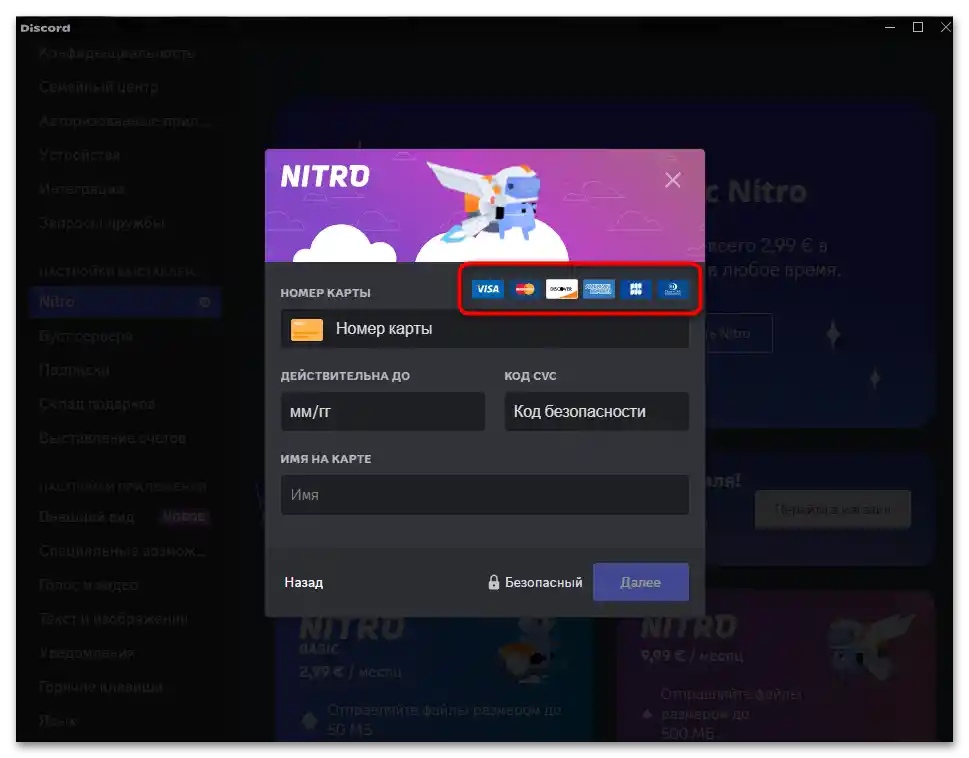Focus the Код безопасности CVC field
Viewport: 969px width, 758px height.
point(596,411)
